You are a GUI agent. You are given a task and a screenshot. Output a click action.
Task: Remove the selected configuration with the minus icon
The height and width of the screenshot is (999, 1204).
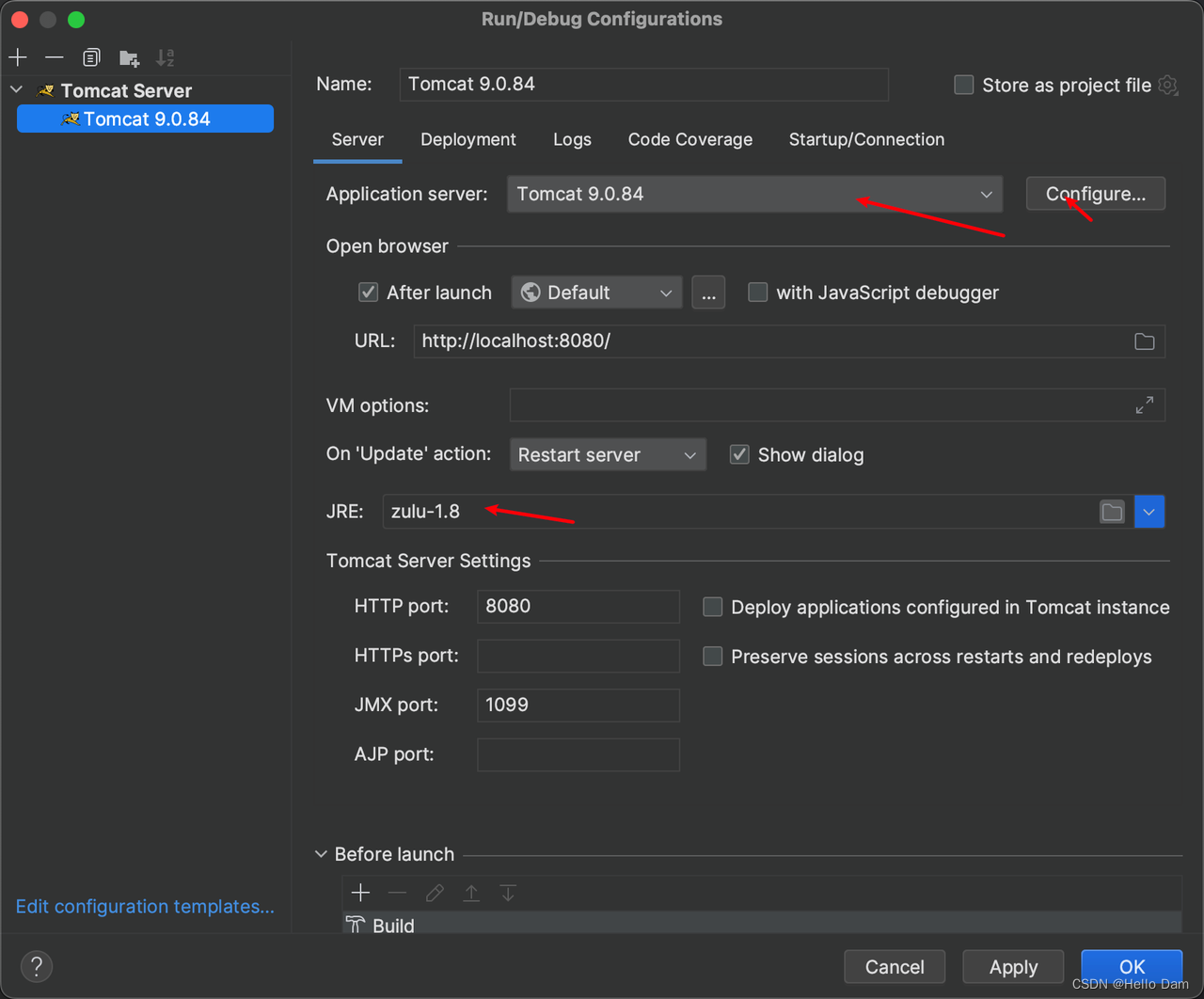tap(55, 57)
